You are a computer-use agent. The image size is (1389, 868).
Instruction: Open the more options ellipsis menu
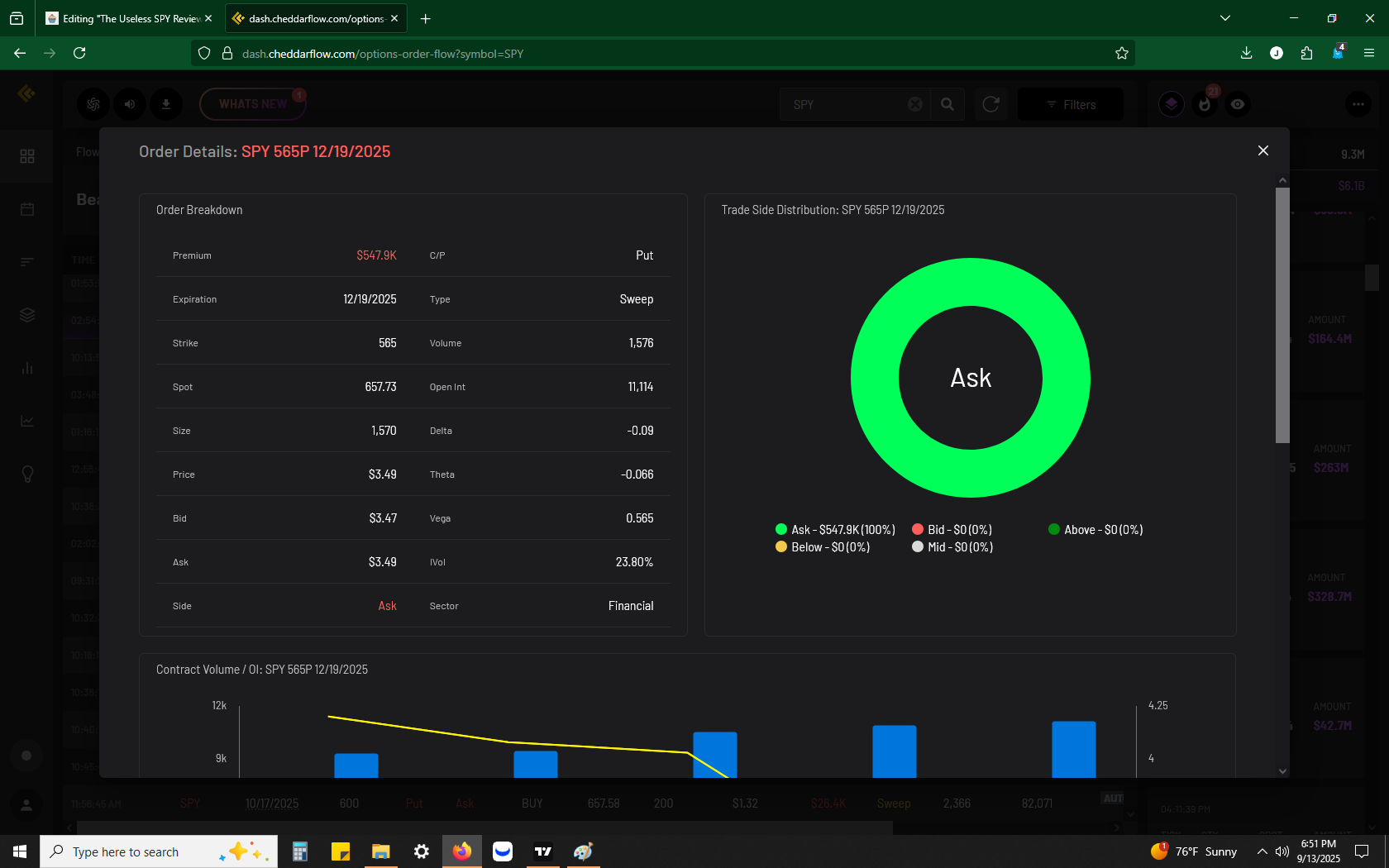(1358, 104)
